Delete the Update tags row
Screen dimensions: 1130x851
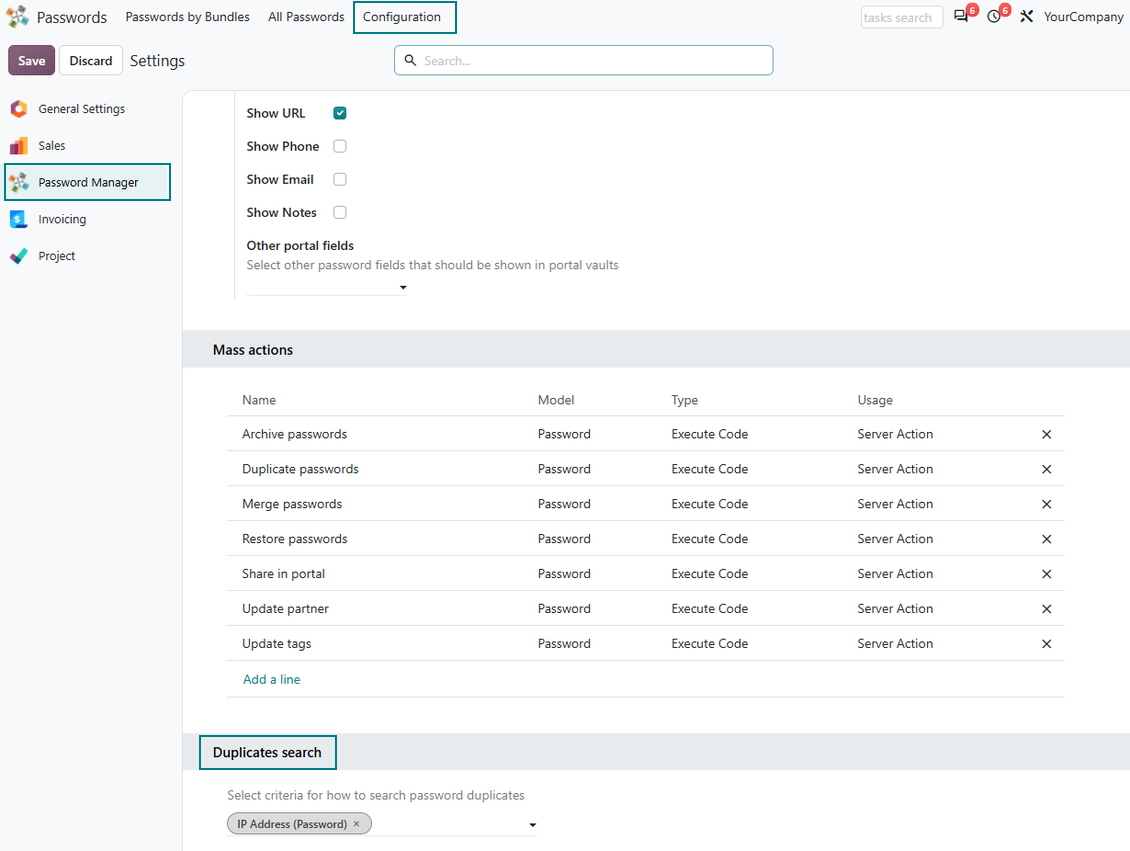1046,644
